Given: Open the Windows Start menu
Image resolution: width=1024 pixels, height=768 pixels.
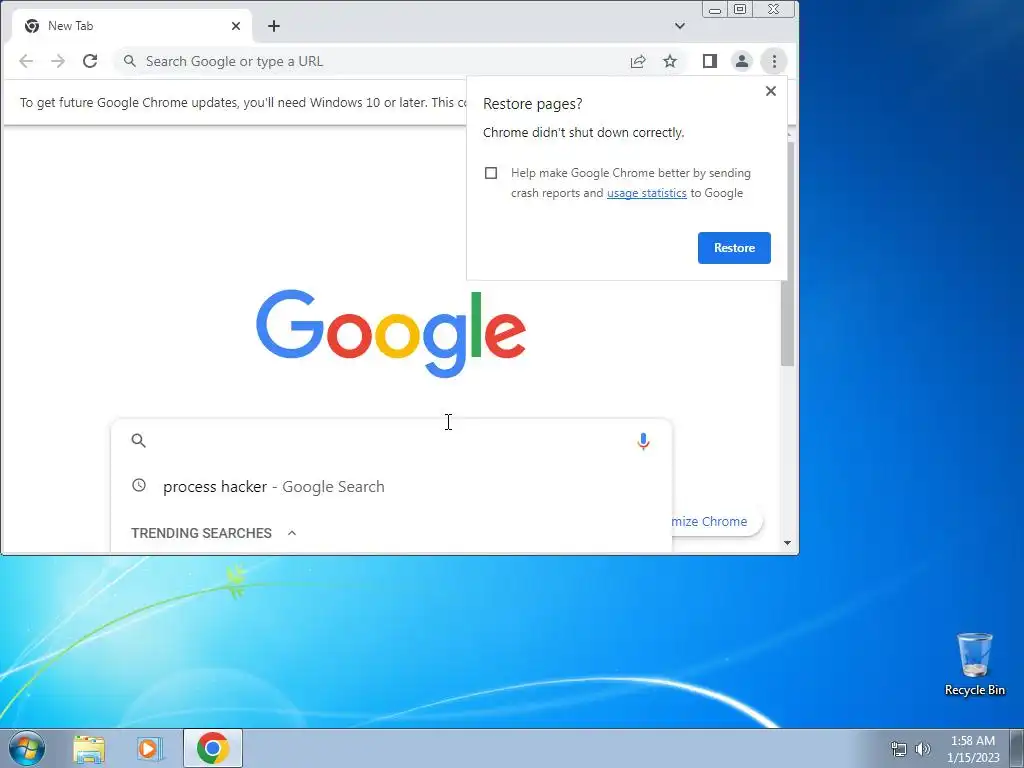Looking at the screenshot, I should [27, 748].
